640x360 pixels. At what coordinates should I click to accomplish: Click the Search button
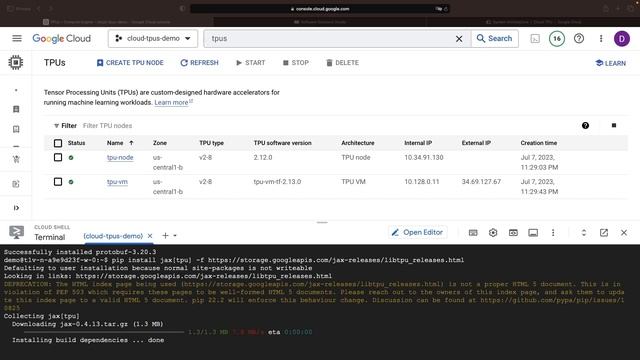495,38
